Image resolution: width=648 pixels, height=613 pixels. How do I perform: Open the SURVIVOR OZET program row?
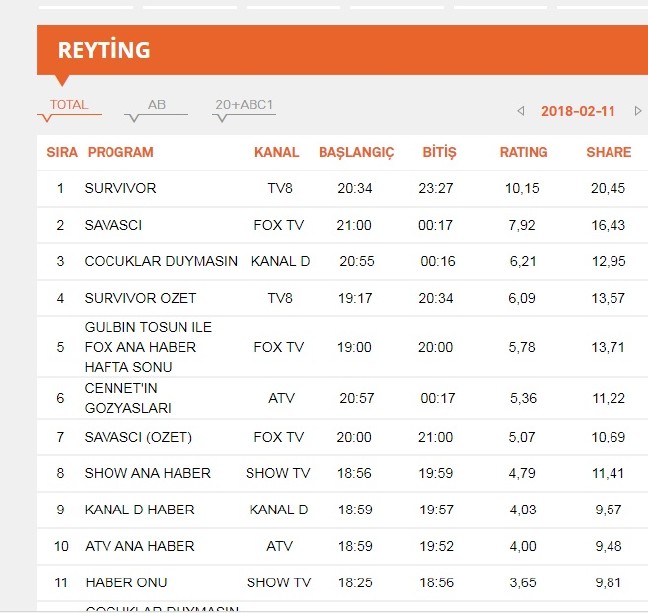coord(140,298)
